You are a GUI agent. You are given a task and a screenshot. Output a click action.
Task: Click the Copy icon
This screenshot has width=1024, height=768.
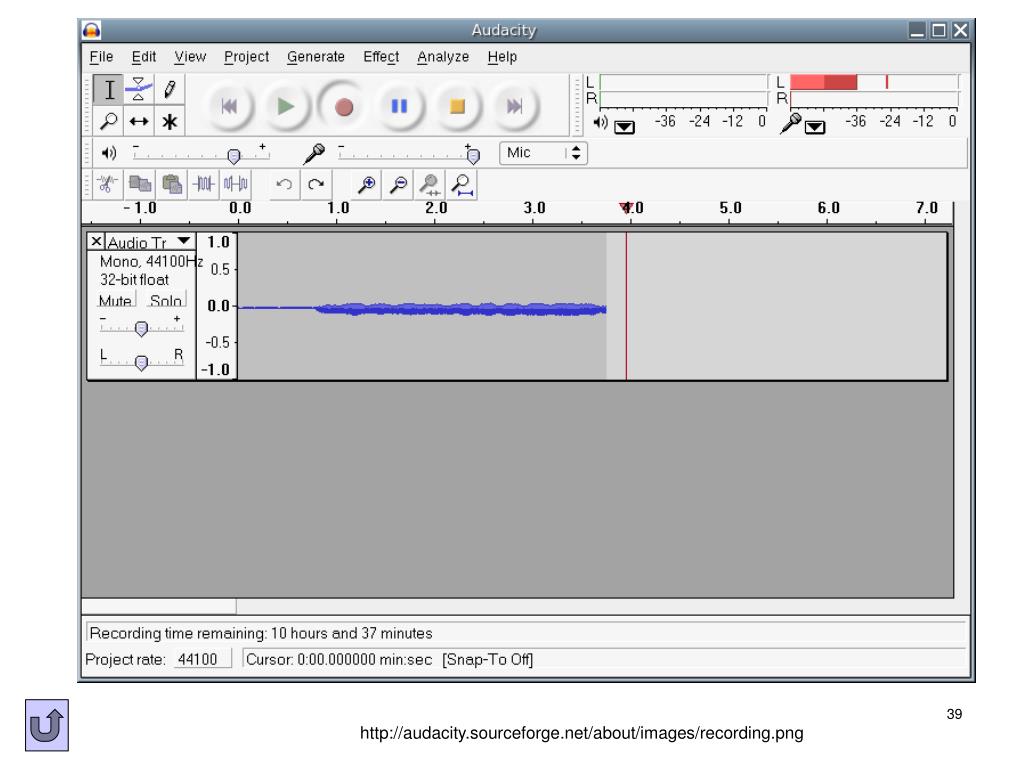(x=140, y=184)
